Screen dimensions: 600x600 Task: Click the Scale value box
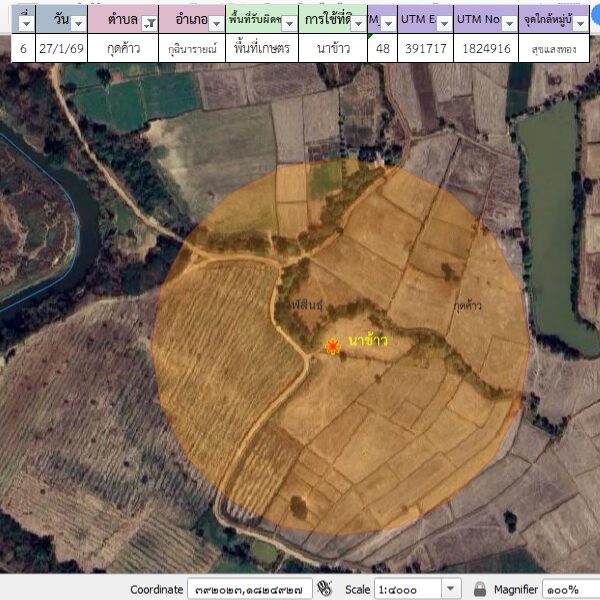tap(406, 589)
